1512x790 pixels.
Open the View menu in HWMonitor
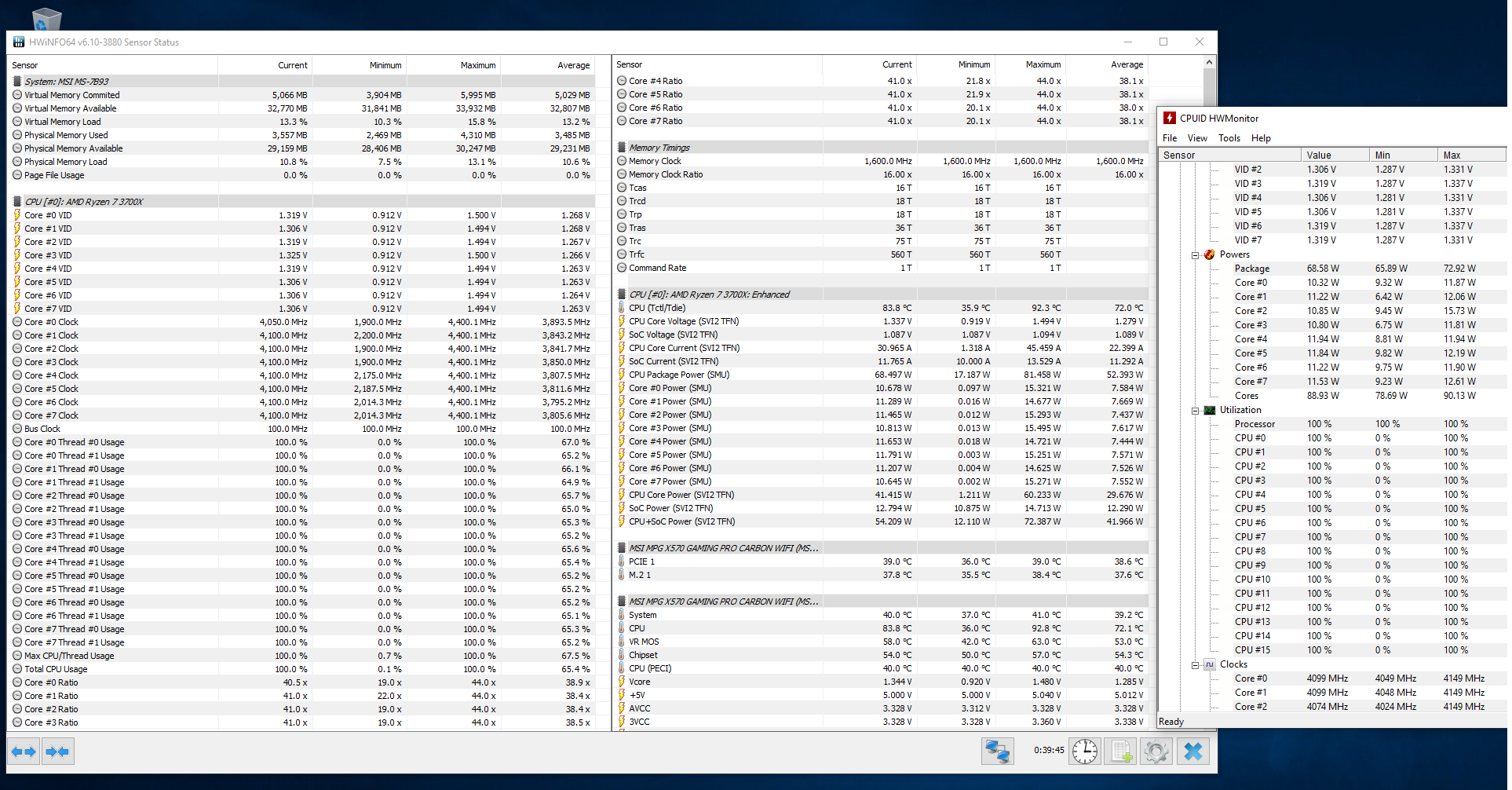(x=1197, y=138)
